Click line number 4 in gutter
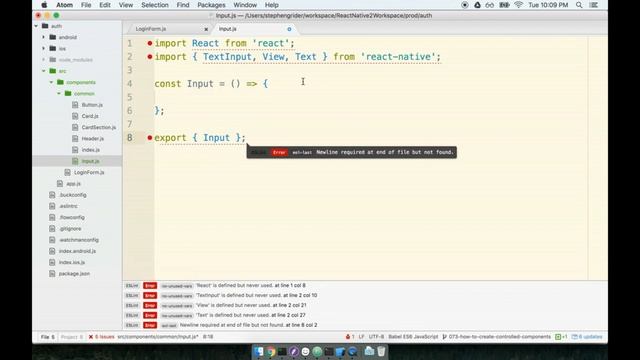The height and width of the screenshot is (360, 640). click(x=130, y=84)
